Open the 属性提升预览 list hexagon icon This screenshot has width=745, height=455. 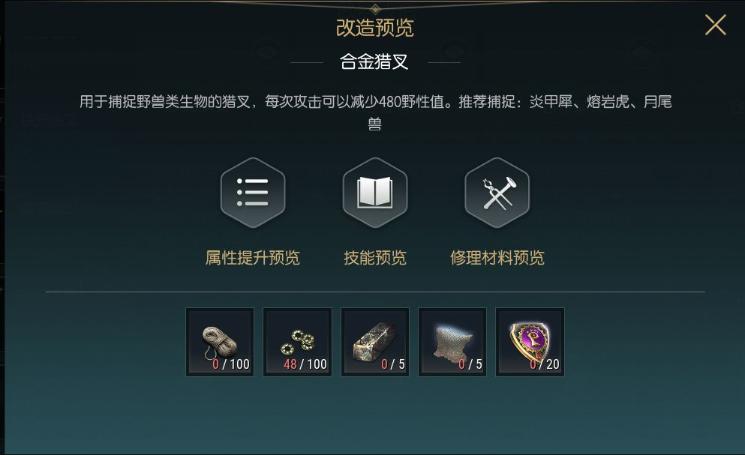253,193
